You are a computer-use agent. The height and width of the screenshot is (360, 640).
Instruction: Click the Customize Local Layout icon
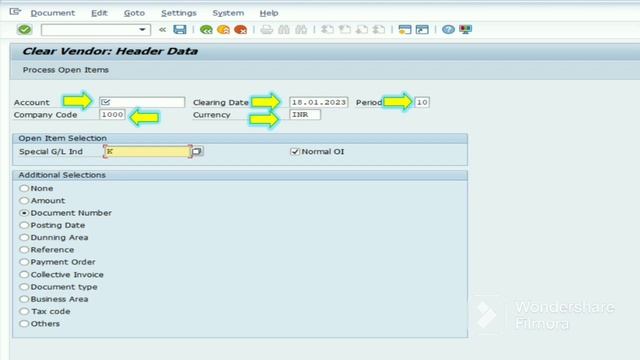[465, 29]
